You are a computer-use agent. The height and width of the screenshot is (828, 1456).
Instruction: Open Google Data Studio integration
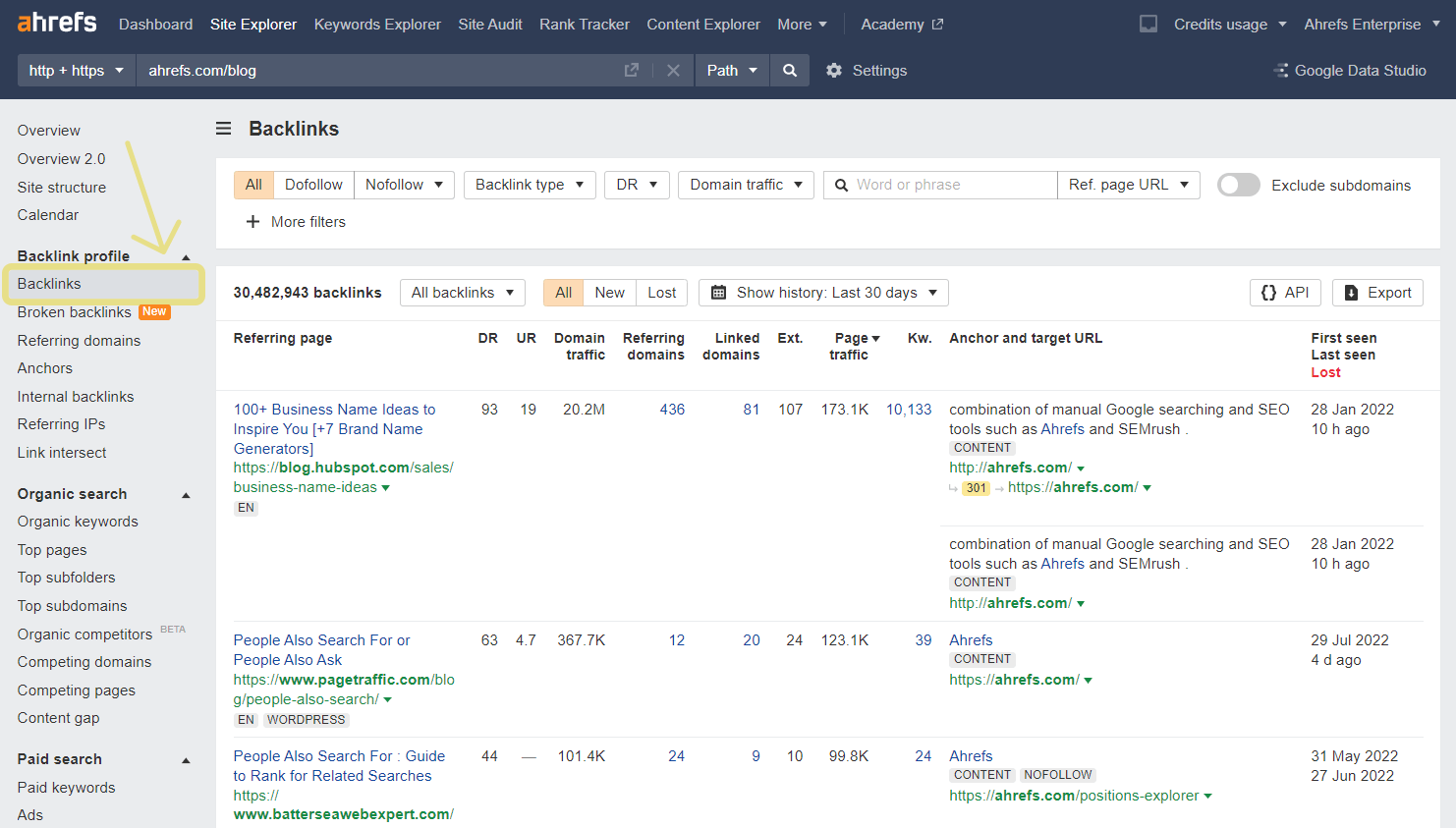pos(1350,71)
